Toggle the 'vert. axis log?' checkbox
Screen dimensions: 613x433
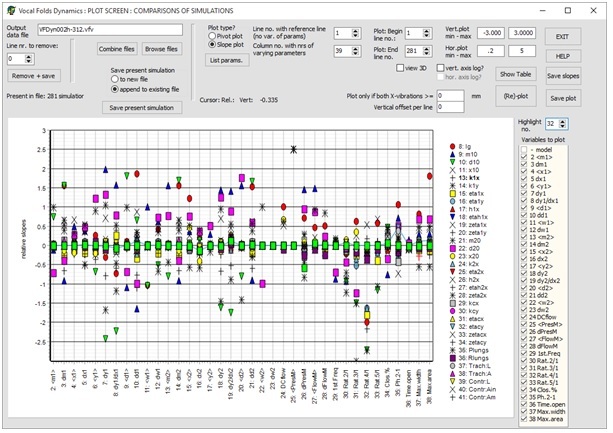click(x=441, y=68)
